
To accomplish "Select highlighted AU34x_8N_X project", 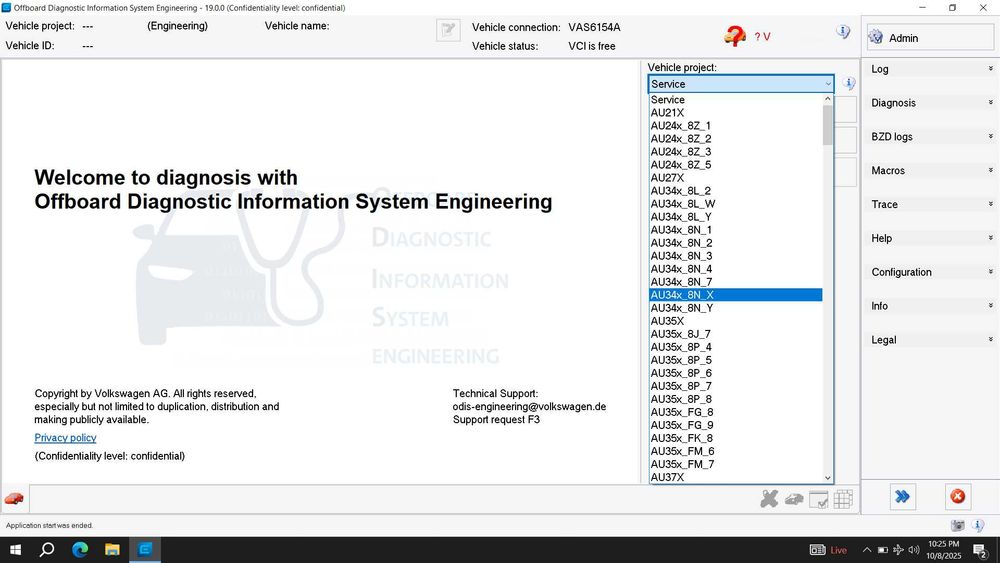I will tap(735, 295).
